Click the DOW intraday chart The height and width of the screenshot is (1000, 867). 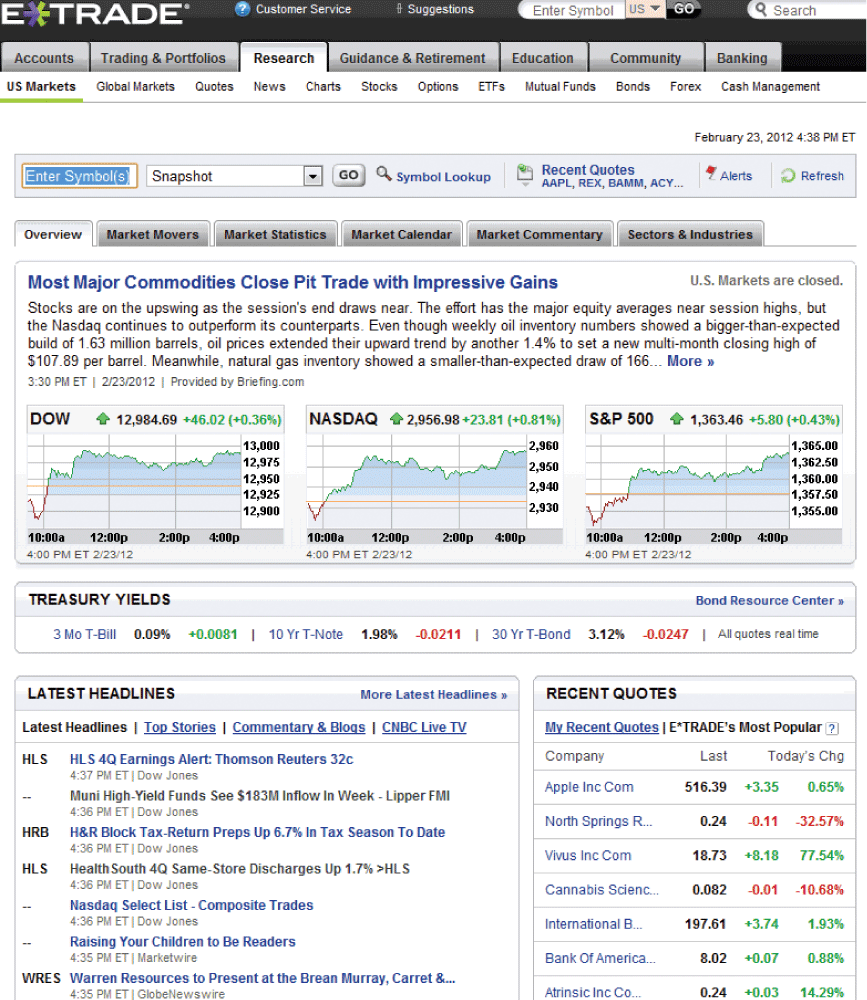pos(155,489)
